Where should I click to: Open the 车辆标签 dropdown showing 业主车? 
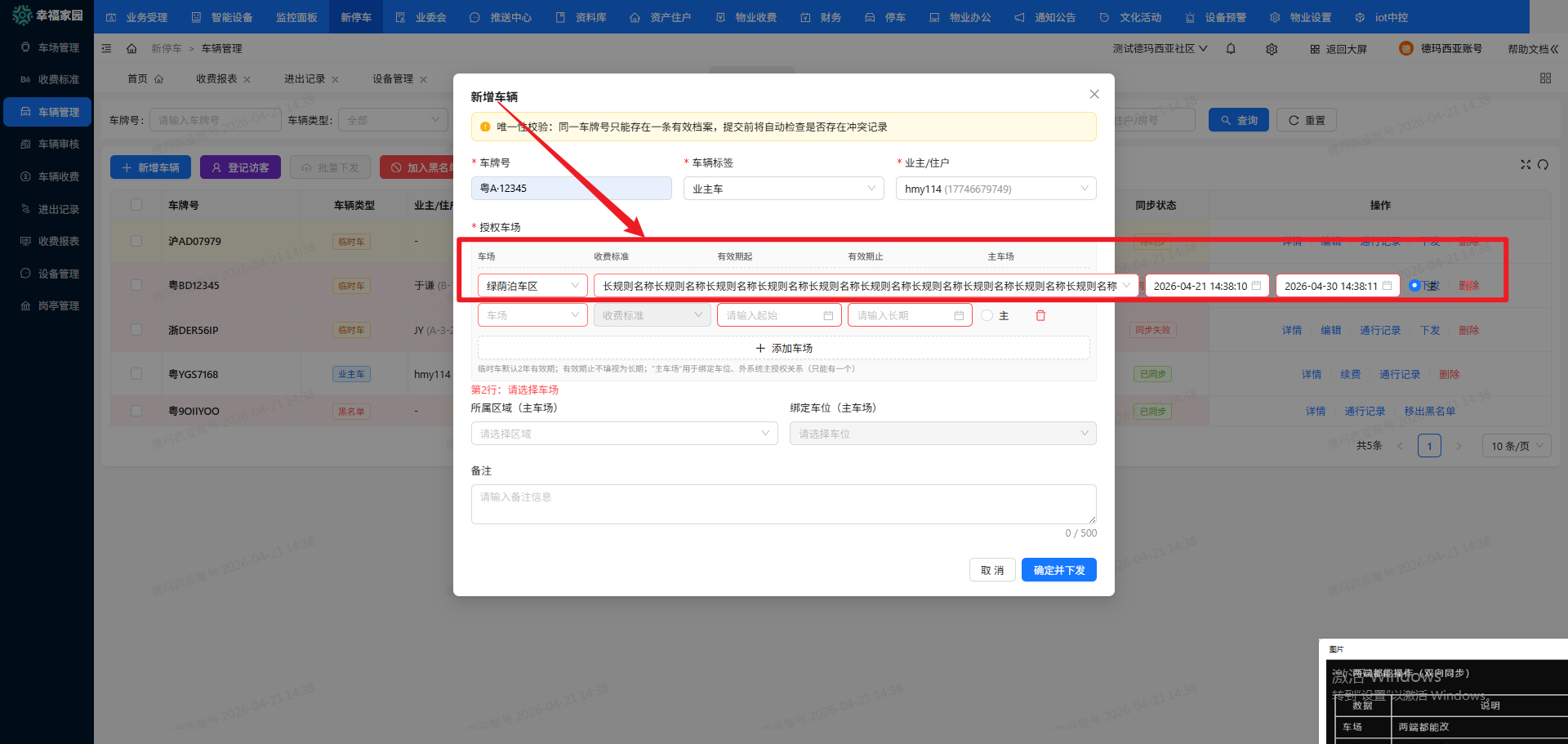click(x=782, y=189)
